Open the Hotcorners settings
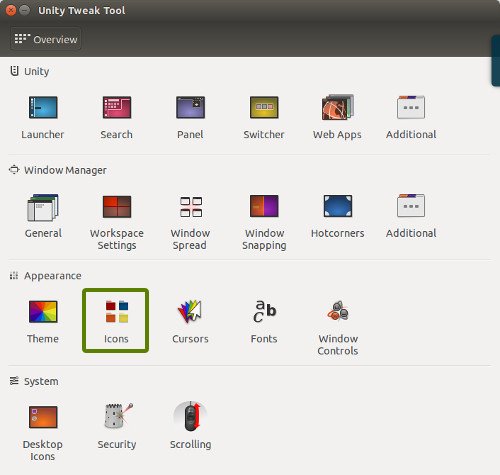Viewport: 500px width, 475px height. pos(338,206)
